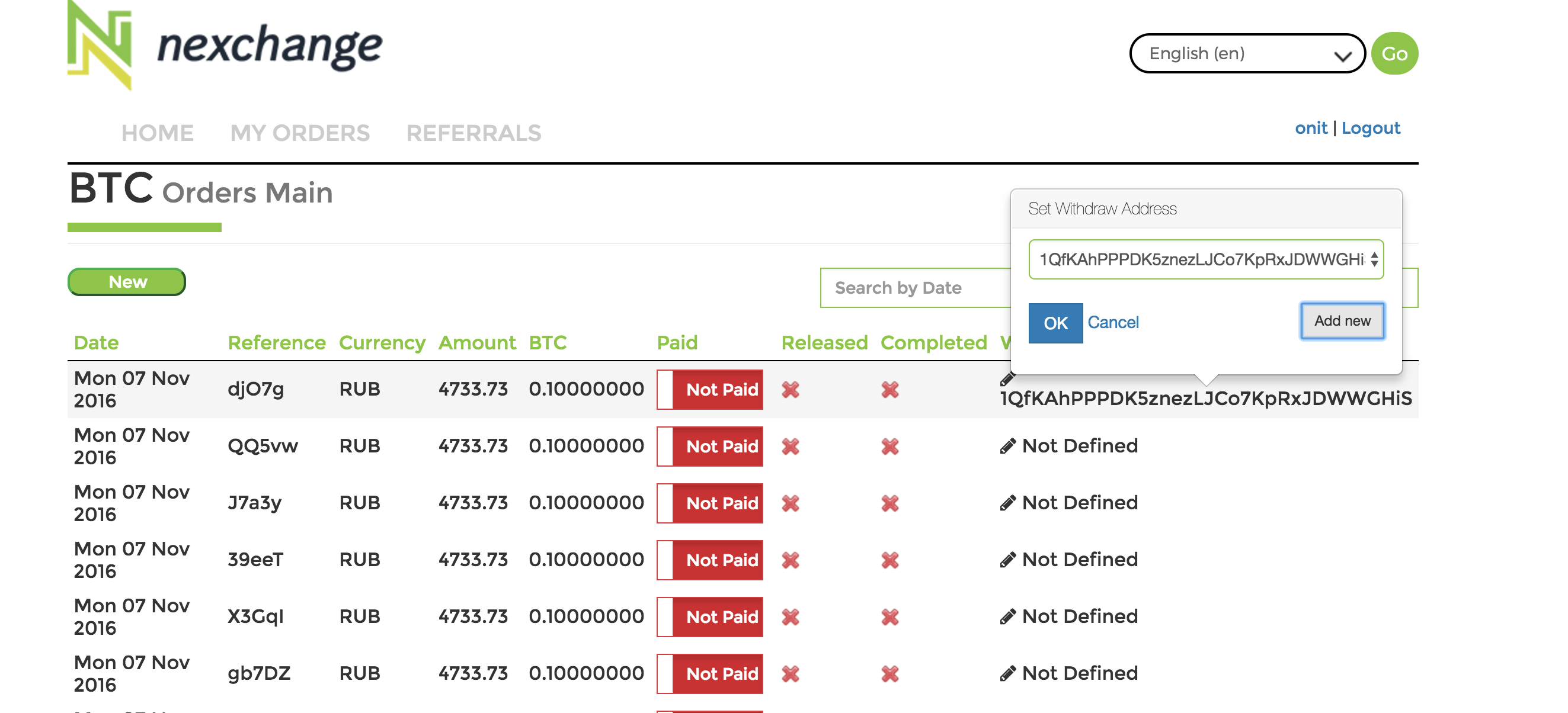Image resolution: width=1568 pixels, height=713 pixels.
Task: Toggle the Not Paid switch for QQ5vw
Action: [710, 447]
